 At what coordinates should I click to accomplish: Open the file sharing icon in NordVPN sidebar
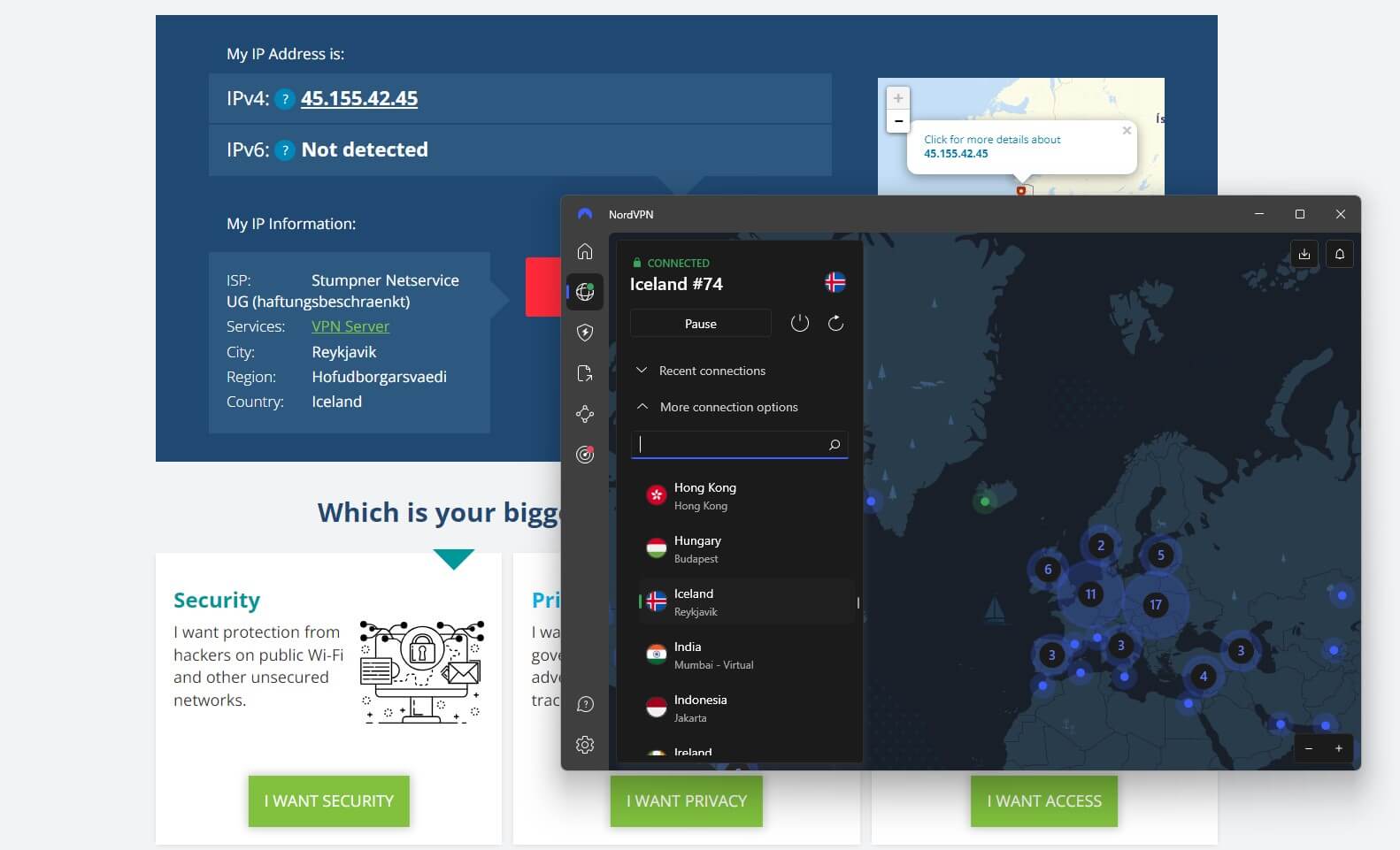pos(585,373)
